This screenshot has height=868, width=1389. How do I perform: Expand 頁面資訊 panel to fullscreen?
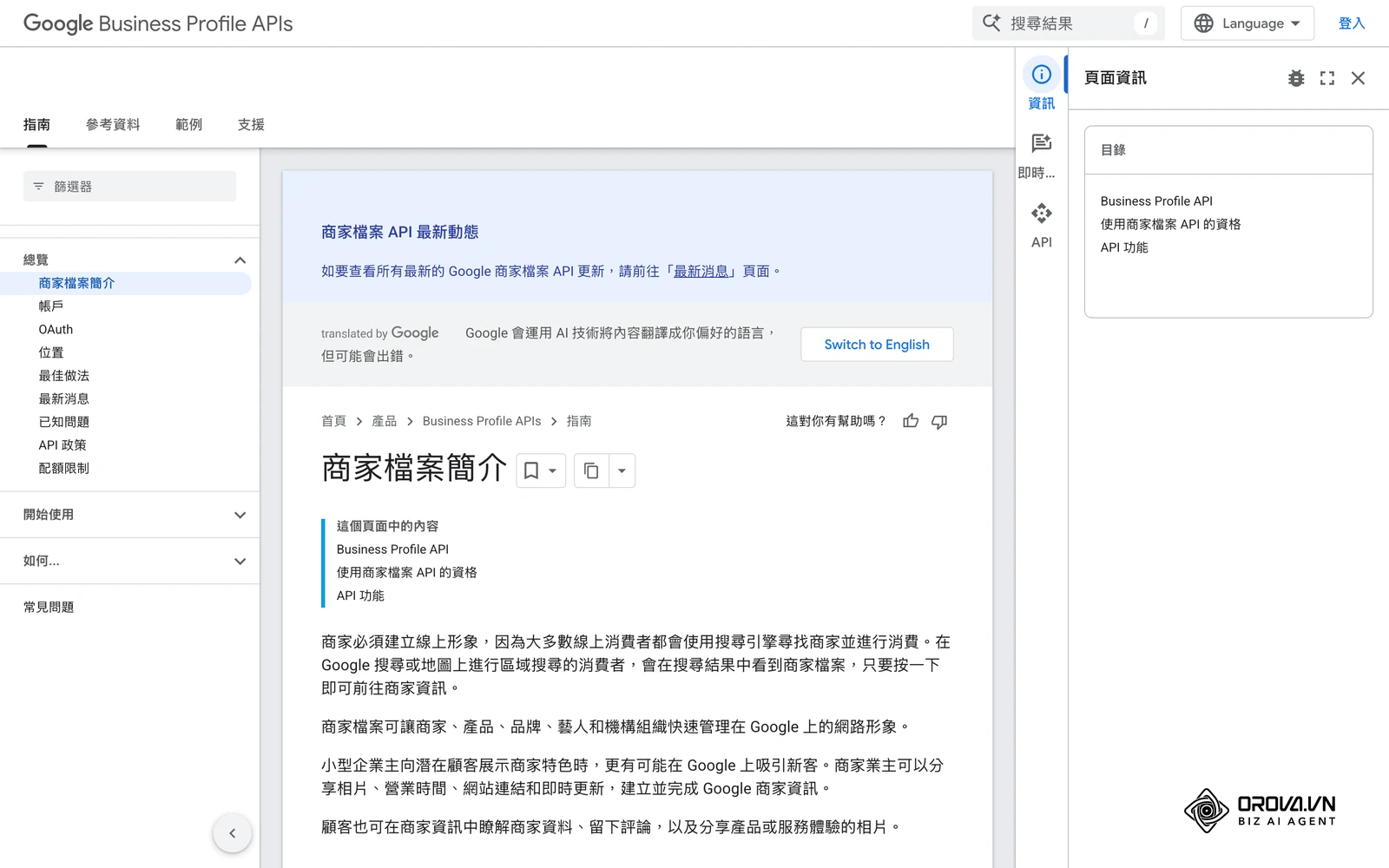click(x=1327, y=78)
